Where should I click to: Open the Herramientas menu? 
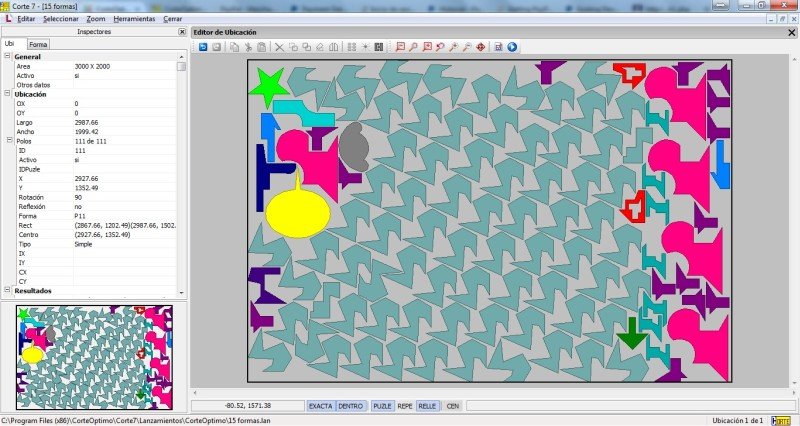[x=134, y=19]
